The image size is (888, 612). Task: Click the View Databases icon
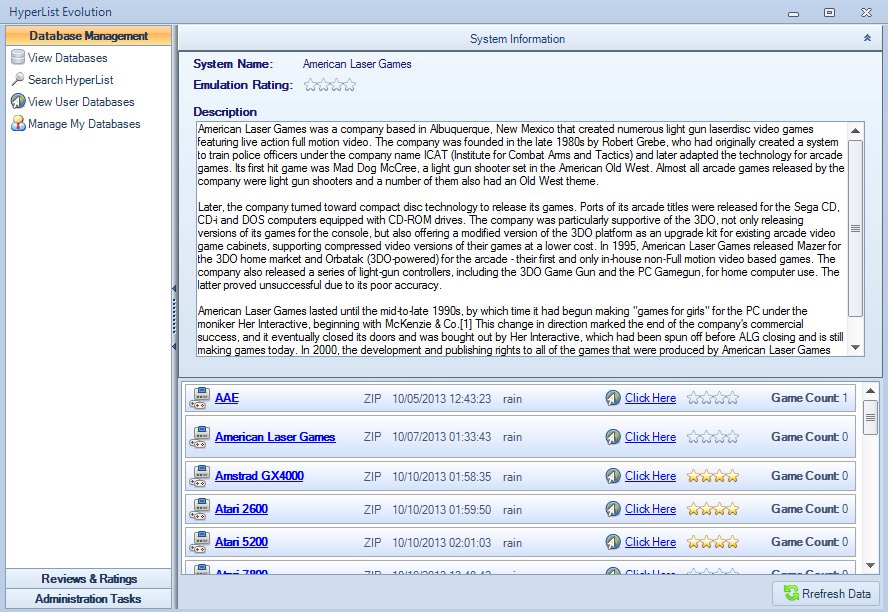tap(17, 58)
